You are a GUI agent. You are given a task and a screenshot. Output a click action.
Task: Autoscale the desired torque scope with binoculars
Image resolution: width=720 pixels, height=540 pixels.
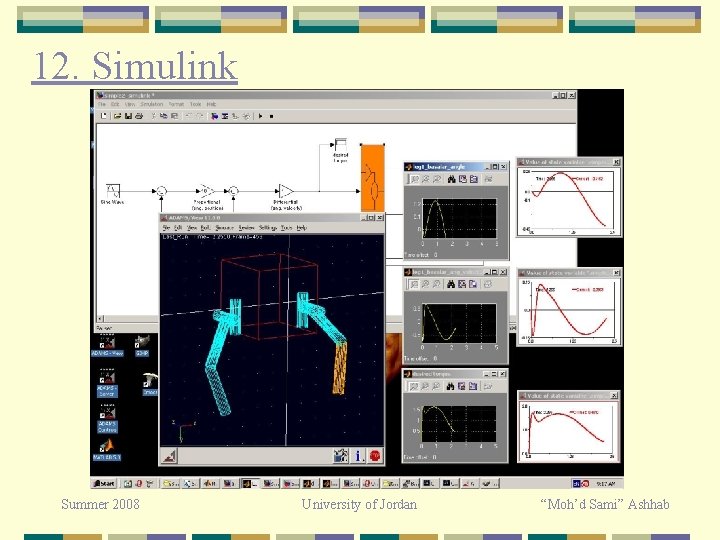450,387
